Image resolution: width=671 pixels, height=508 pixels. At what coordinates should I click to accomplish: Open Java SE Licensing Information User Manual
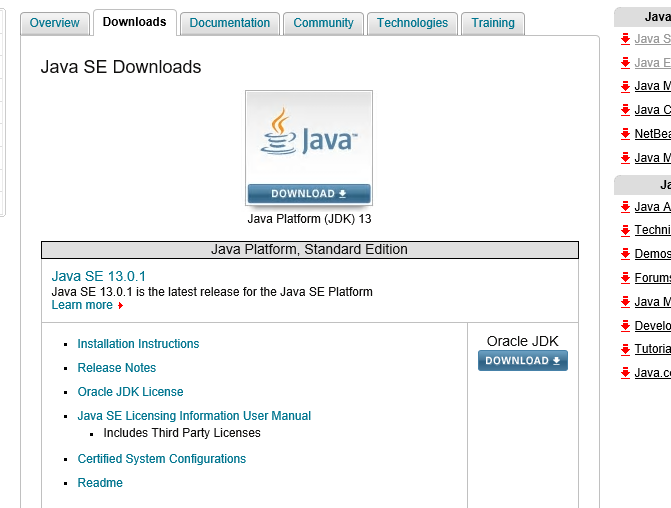tap(194, 416)
